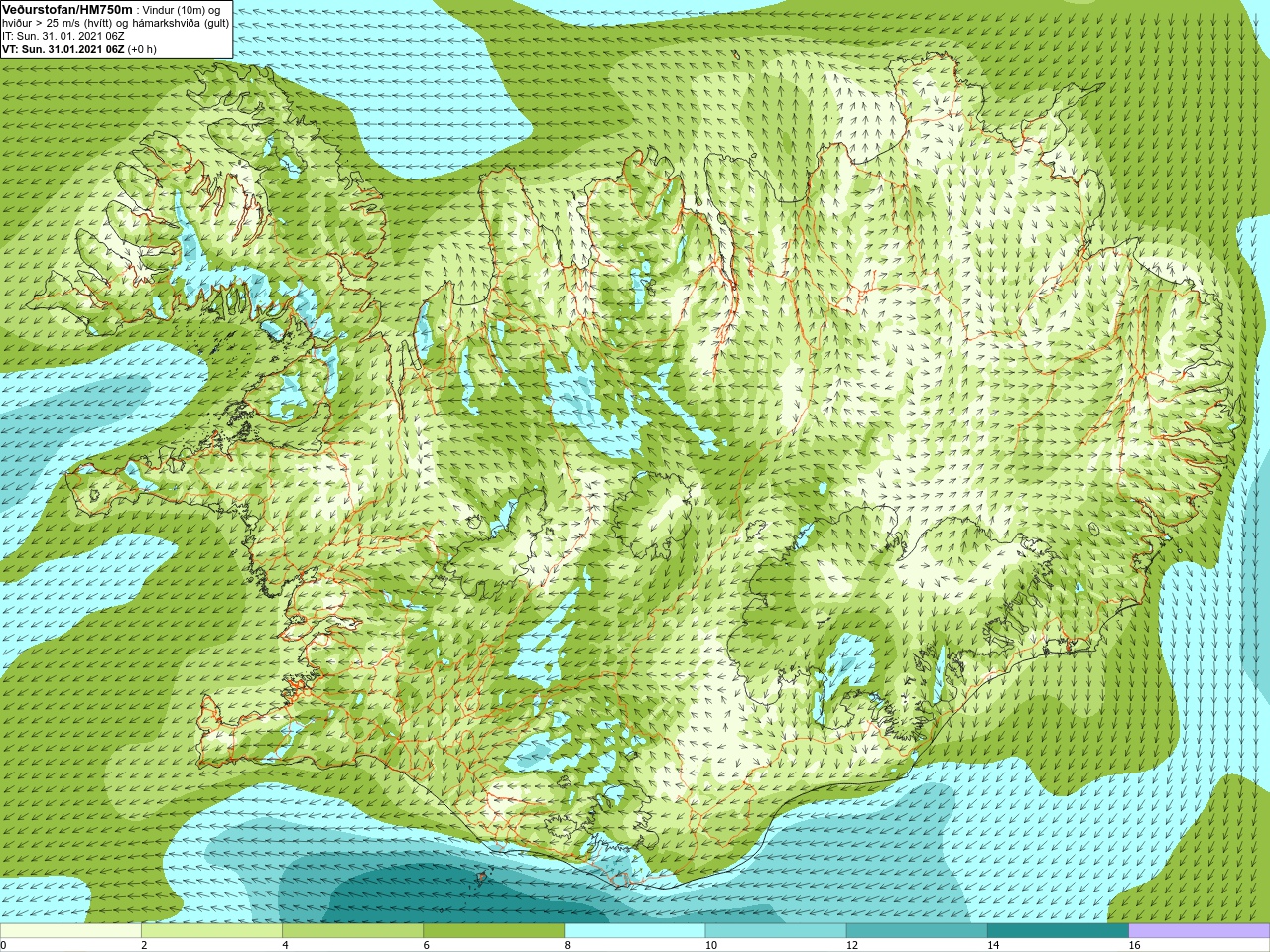Click the legend scale label '10'
Image resolution: width=1270 pixels, height=952 pixels.
click(710, 946)
